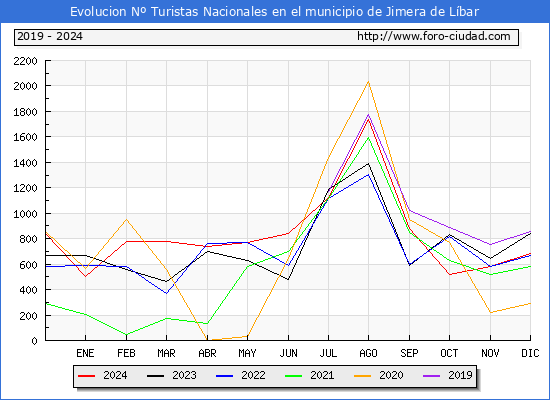550x400 pixels.
Task: Click the 1000 y-axis value
Action: tap(25, 214)
